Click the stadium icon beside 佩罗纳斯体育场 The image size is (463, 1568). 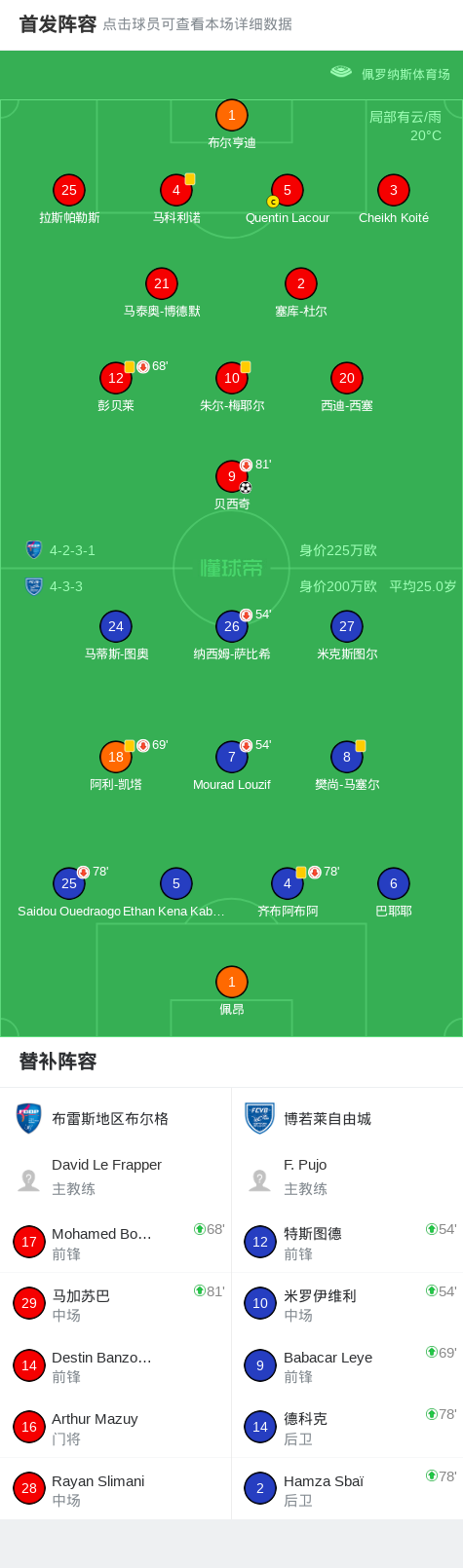340,71
